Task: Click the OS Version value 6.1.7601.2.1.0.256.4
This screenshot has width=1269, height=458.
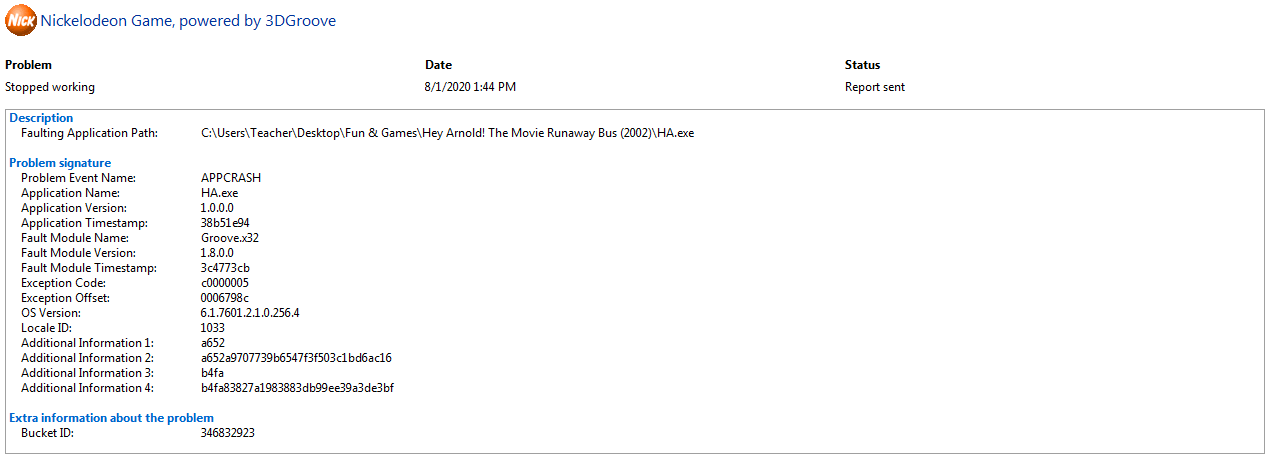Action: (x=250, y=313)
